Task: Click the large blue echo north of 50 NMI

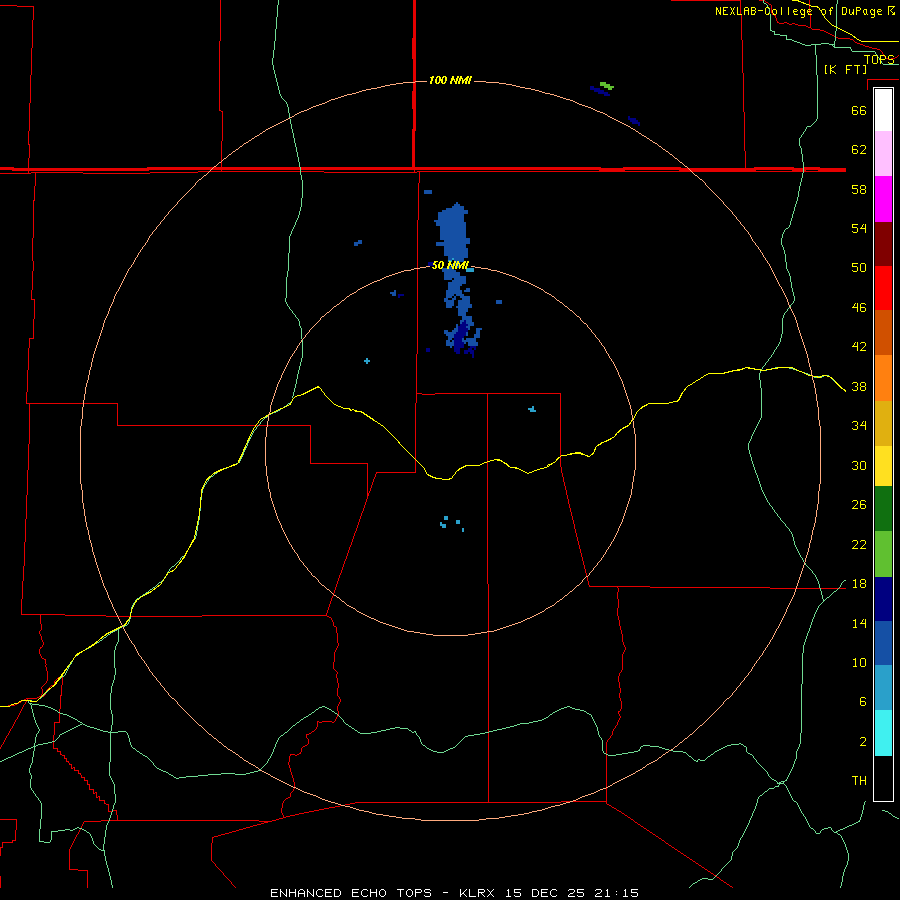Action: [453, 232]
